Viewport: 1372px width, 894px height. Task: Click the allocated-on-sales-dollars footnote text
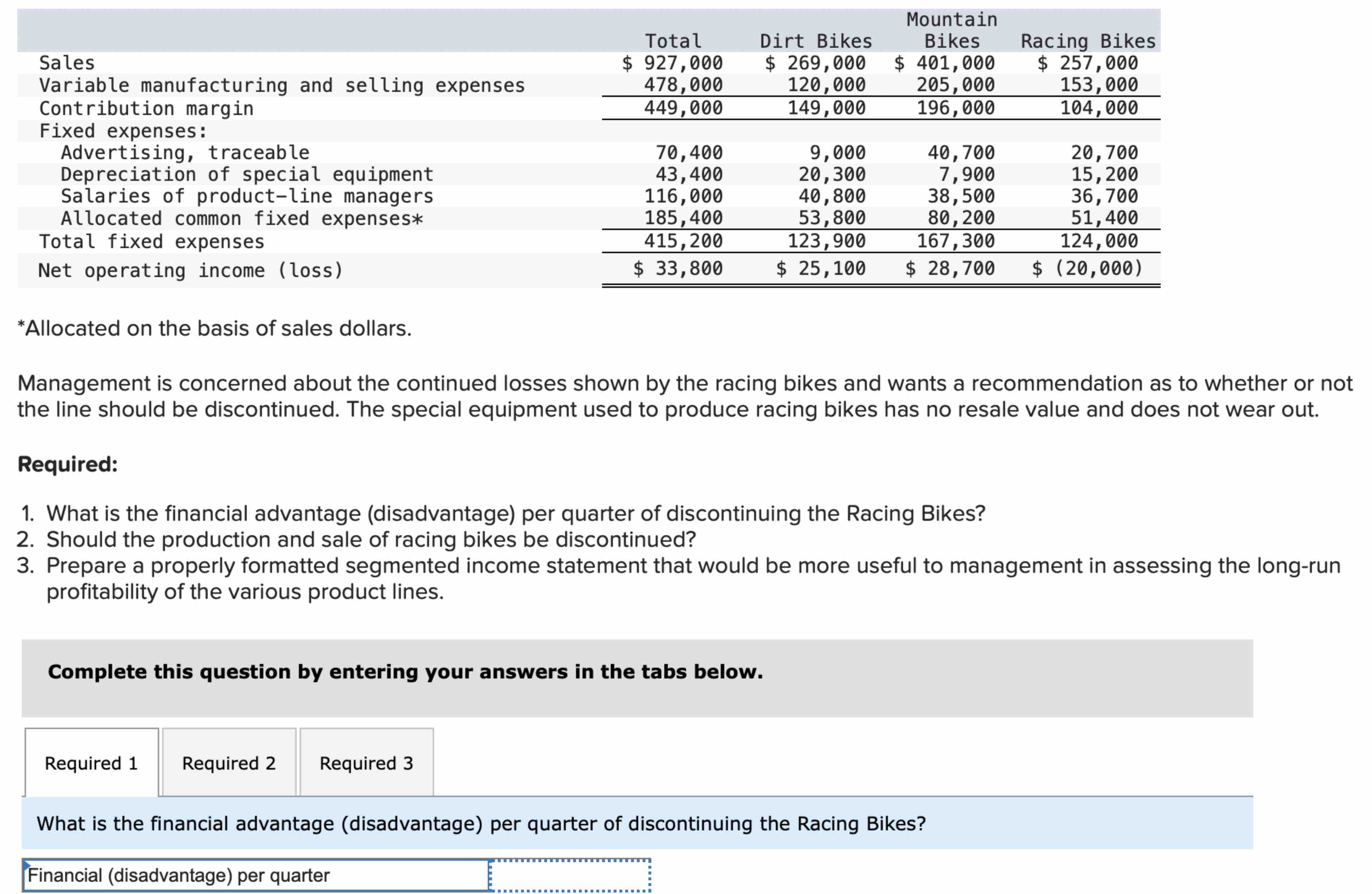(x=214, y=328)
